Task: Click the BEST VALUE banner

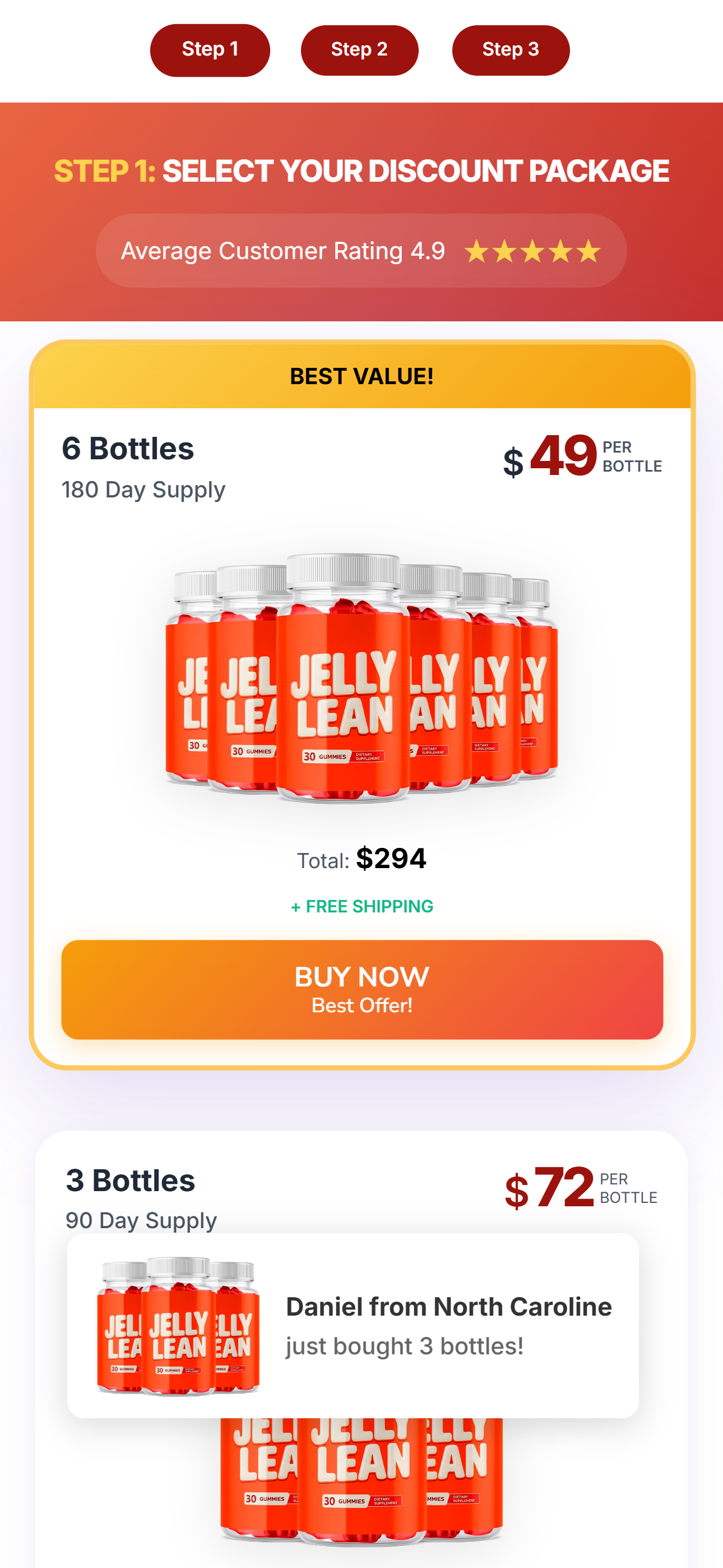Action: pos(361,377)
